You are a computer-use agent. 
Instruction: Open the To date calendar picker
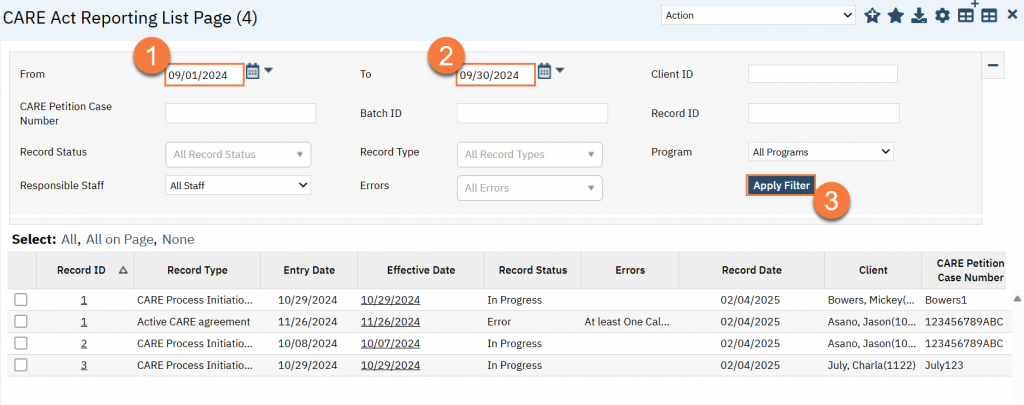pos(545,71)
